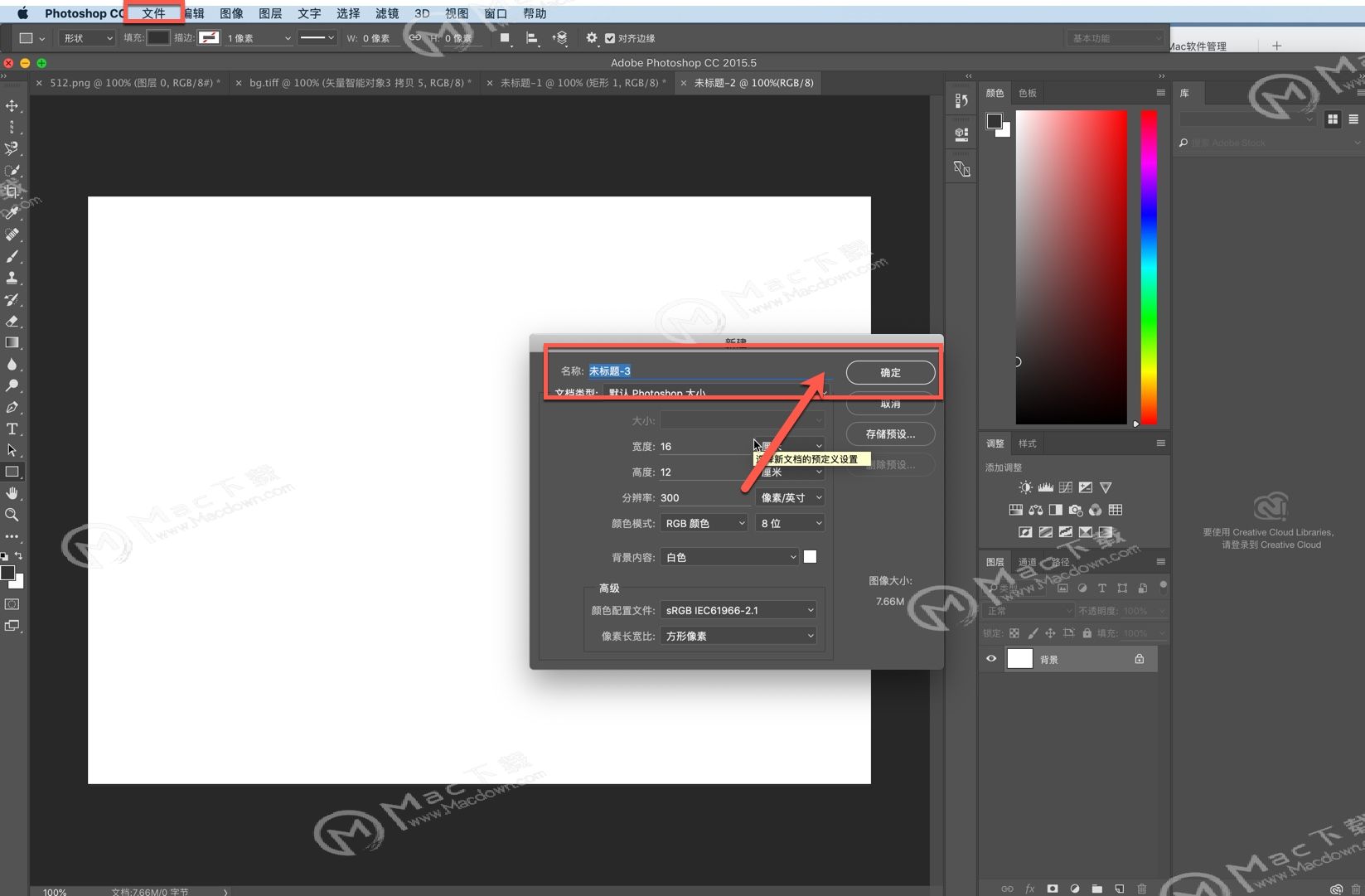Select the Pen tool
Image resolution: width=1365 pixels, height=896 pixels.
click(12, 408)
